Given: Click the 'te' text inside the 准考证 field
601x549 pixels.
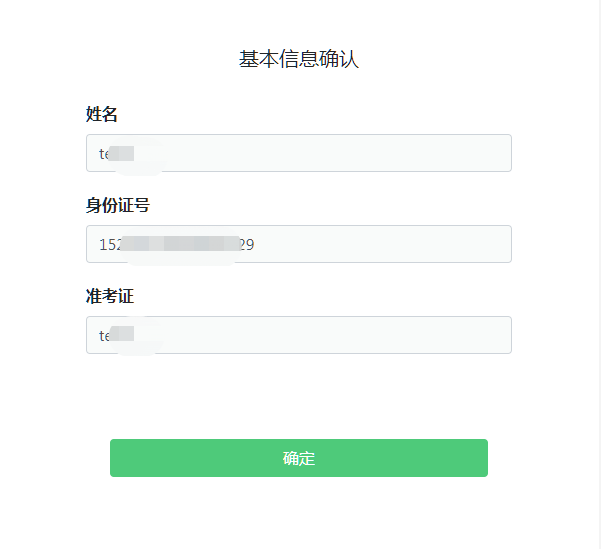Looking at the screenshot, I should 104,335.
